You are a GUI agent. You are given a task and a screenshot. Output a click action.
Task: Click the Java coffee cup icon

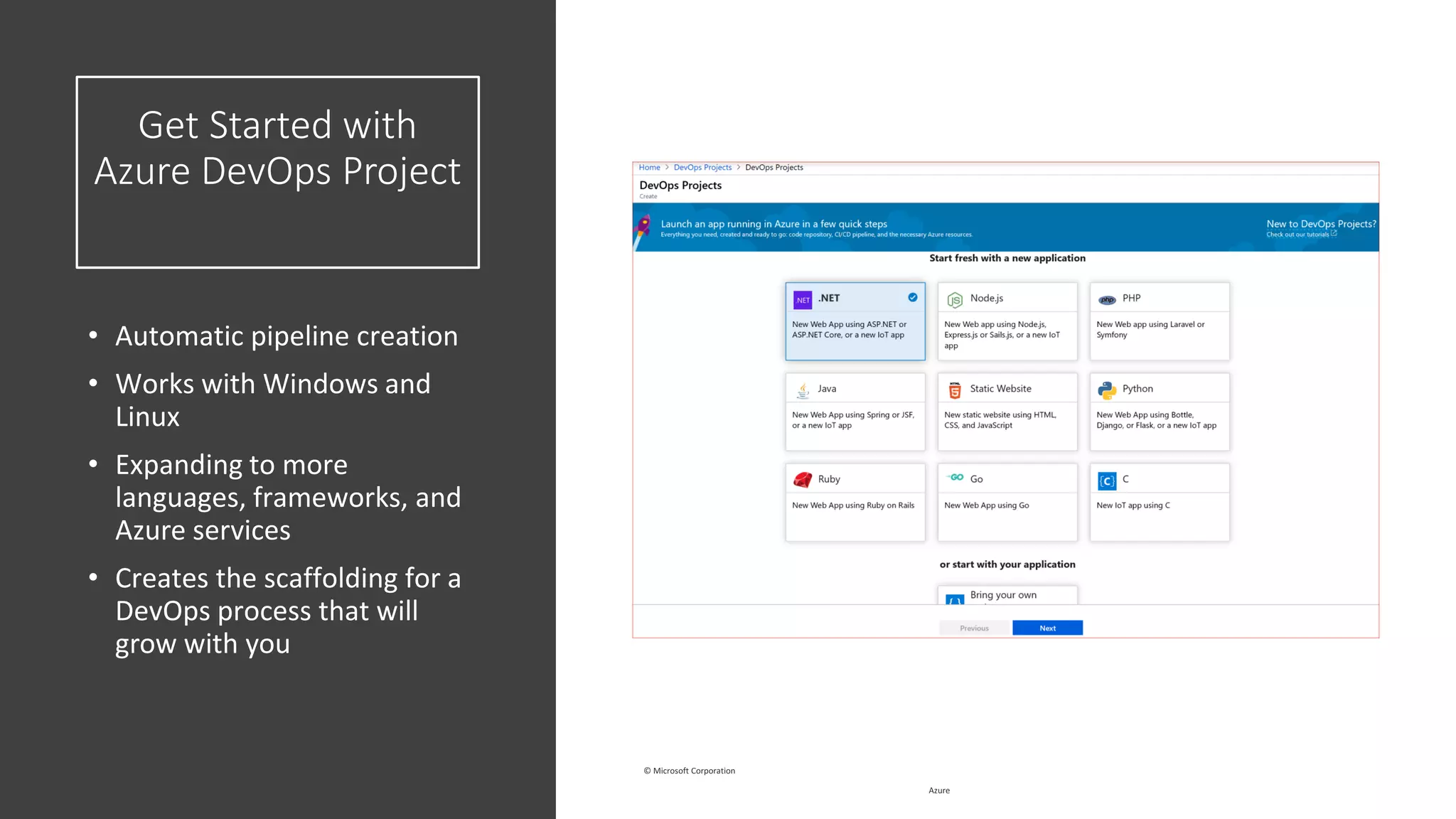pos(803,390)
